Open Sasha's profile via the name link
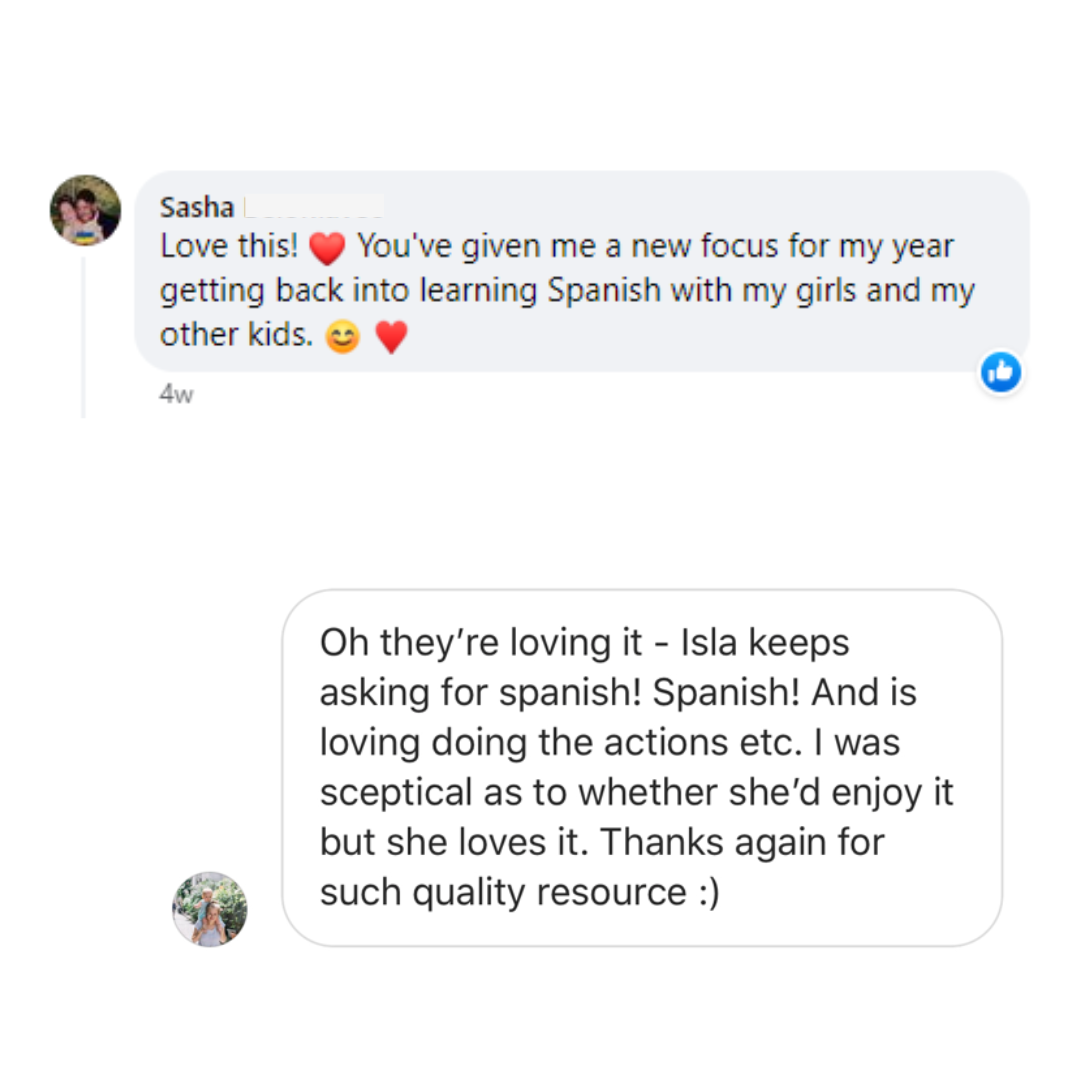Viewport: 1080px width, 1080px height. point(196,208)
